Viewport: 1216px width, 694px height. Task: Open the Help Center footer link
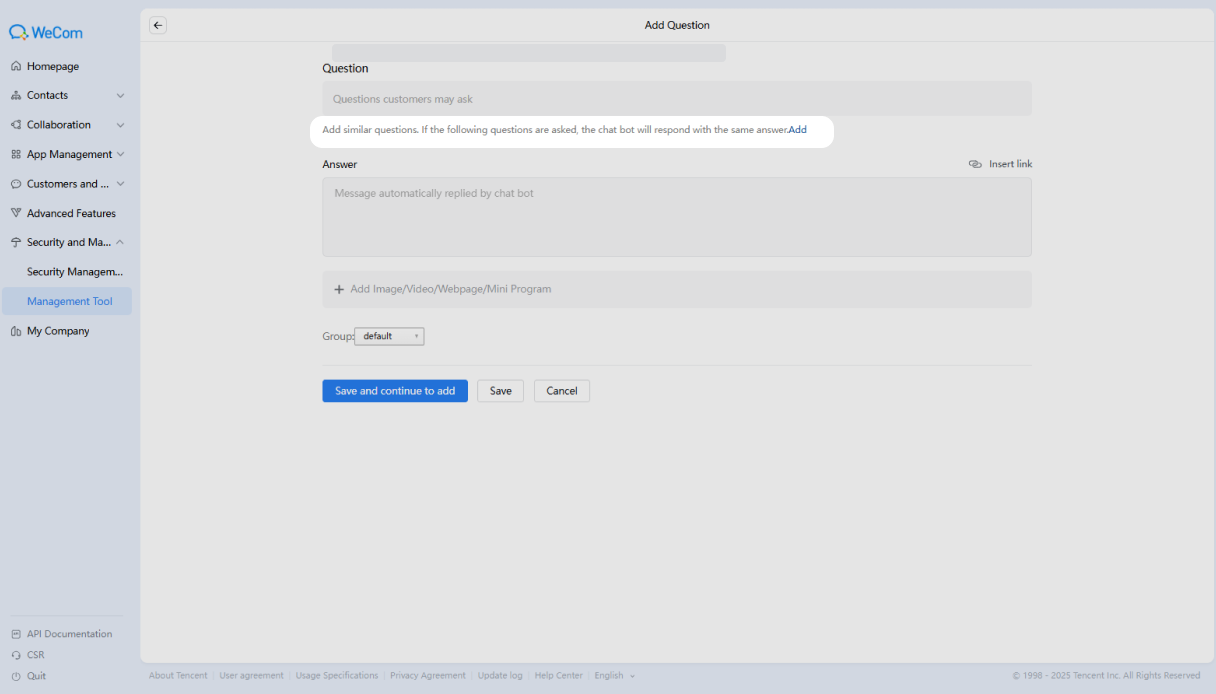point(558,676)
